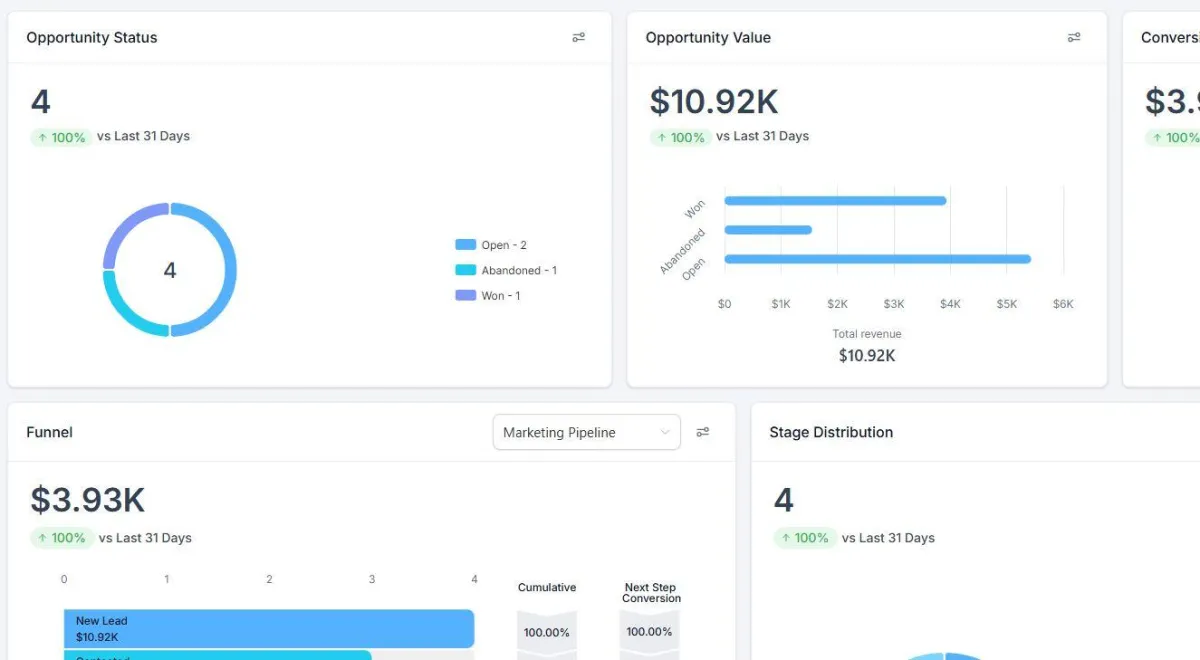Click the Won axis label

coord(695,209)
